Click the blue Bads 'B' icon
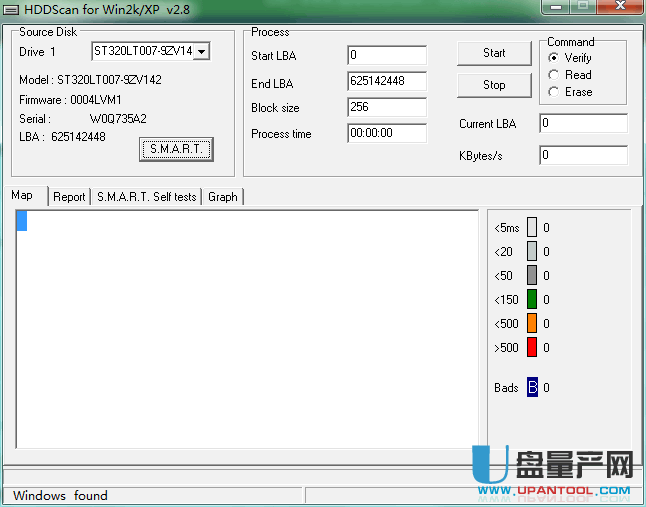Viewport: 646px width, 507px height. click(532, 387)
